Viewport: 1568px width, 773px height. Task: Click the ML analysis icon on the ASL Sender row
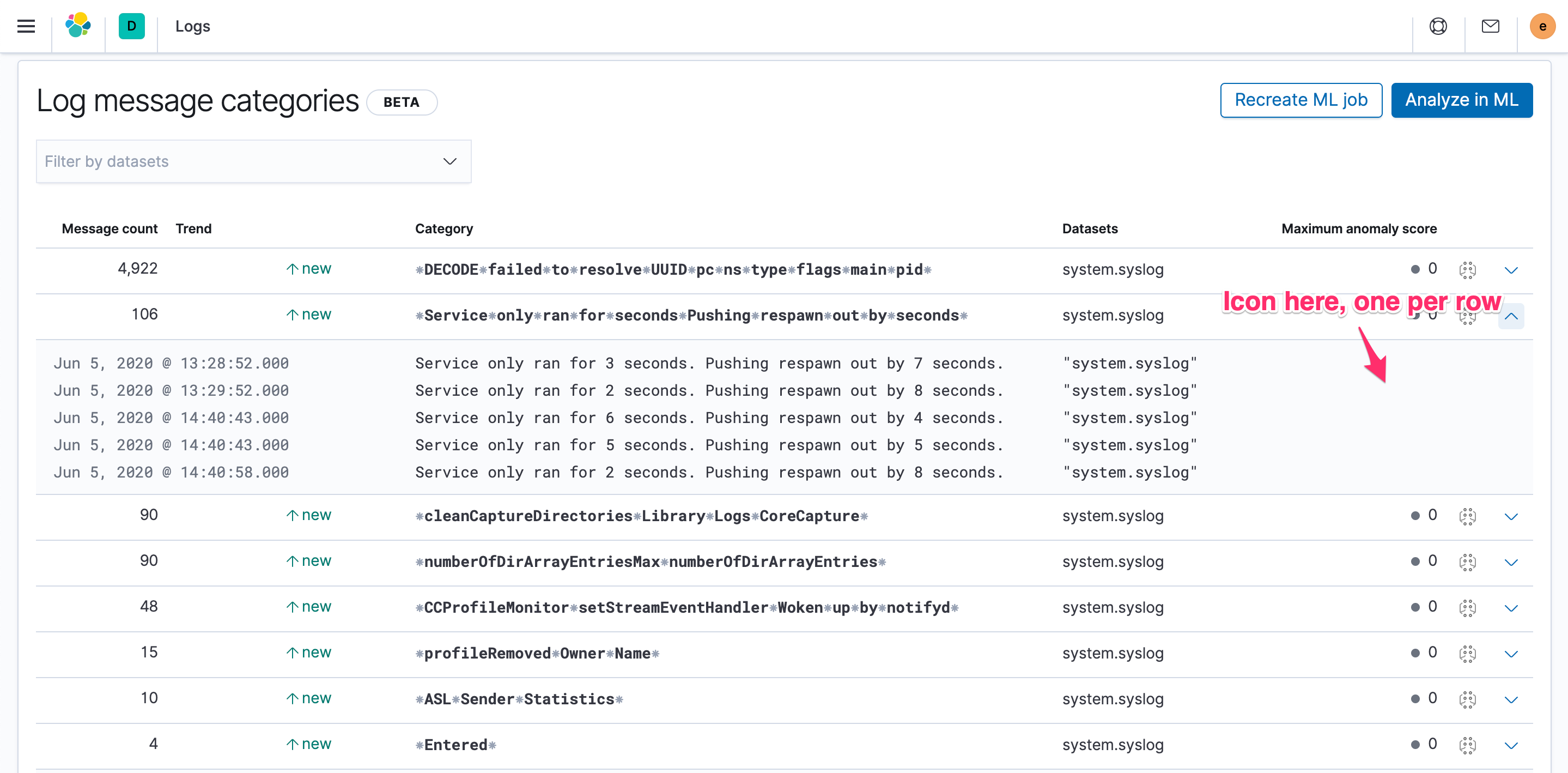point(1468,700)
